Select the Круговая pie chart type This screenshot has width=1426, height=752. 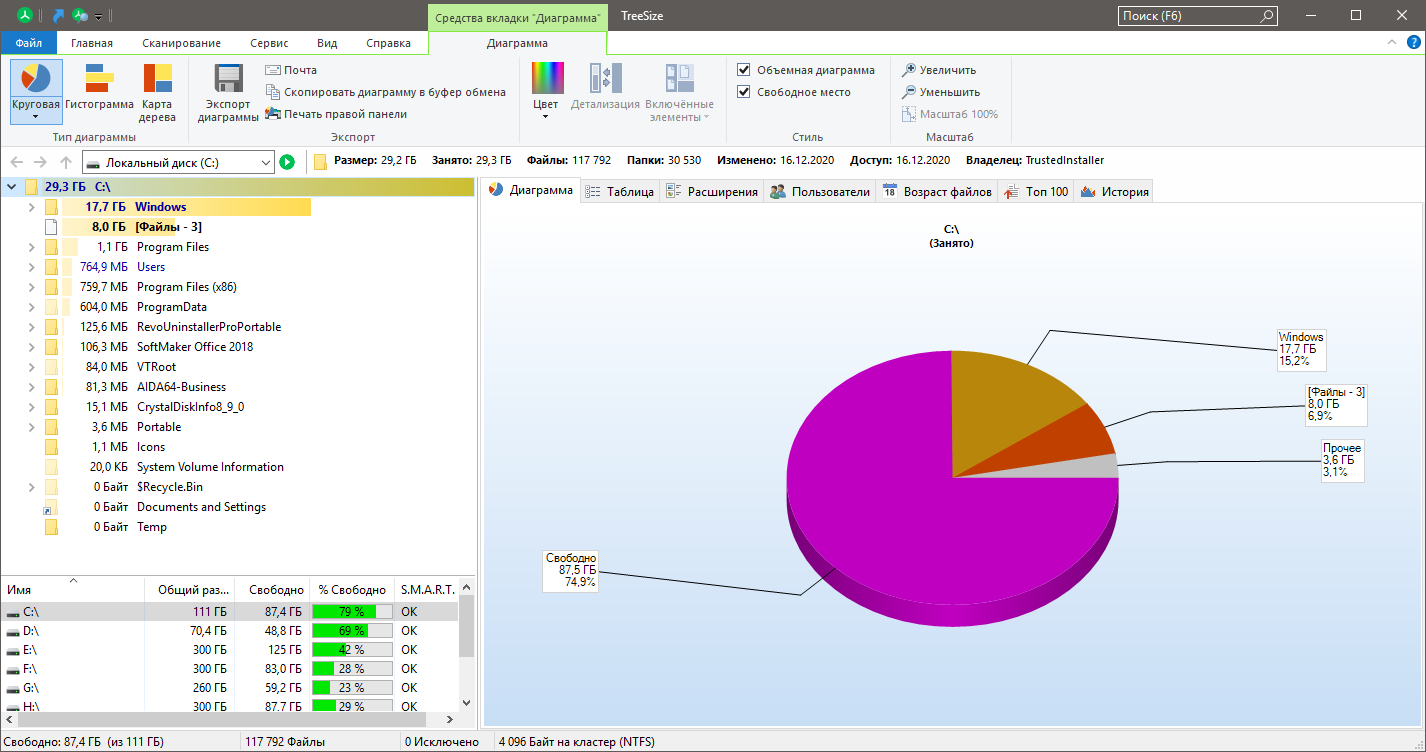pyautogui.click(x=36, y=80)
